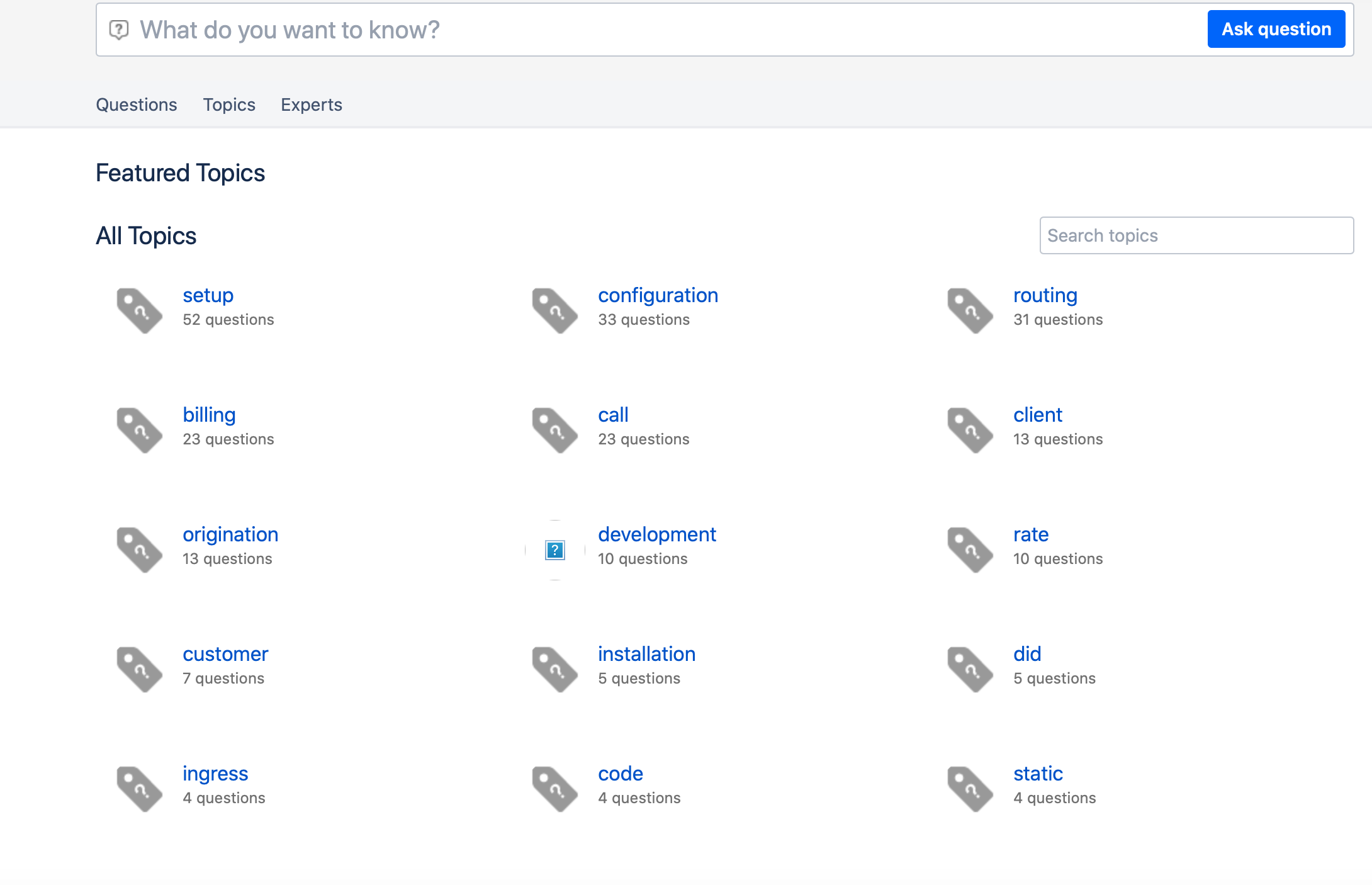Focus the Search topics field
Image resolution: width=1372 pixels, height=885 pixels.
(x=1196, y=235)
